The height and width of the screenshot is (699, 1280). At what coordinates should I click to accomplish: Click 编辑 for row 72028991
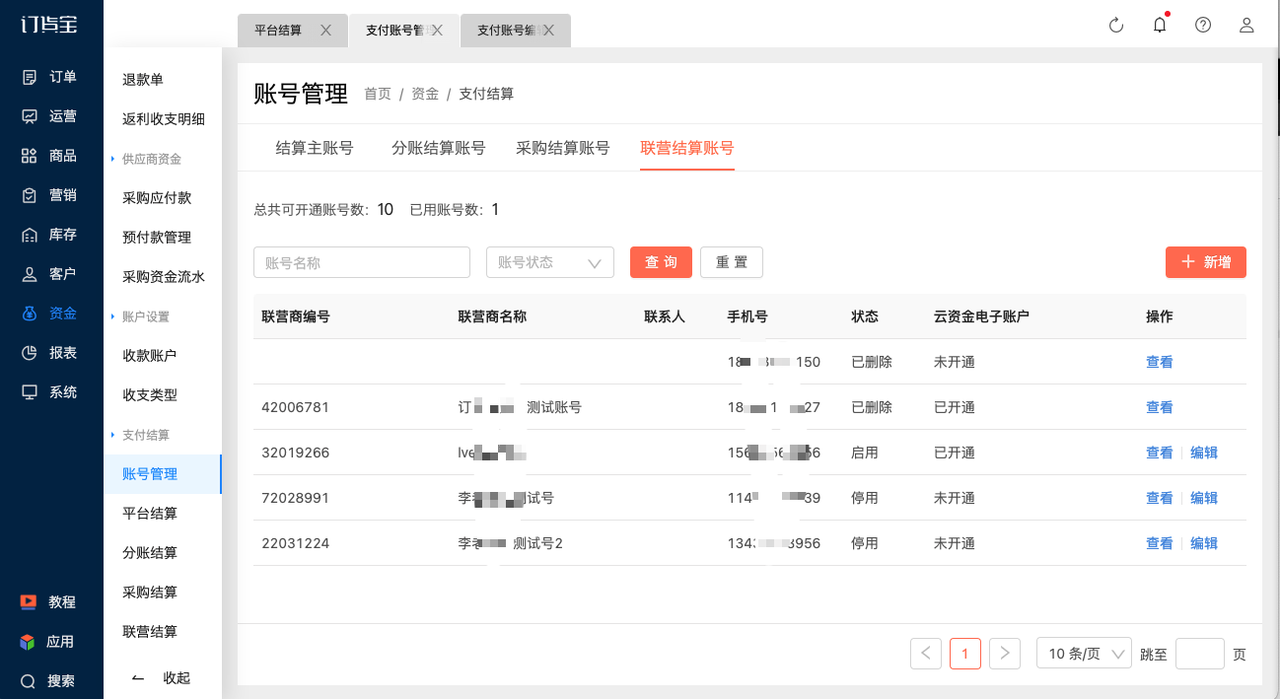pos(1204,498)
